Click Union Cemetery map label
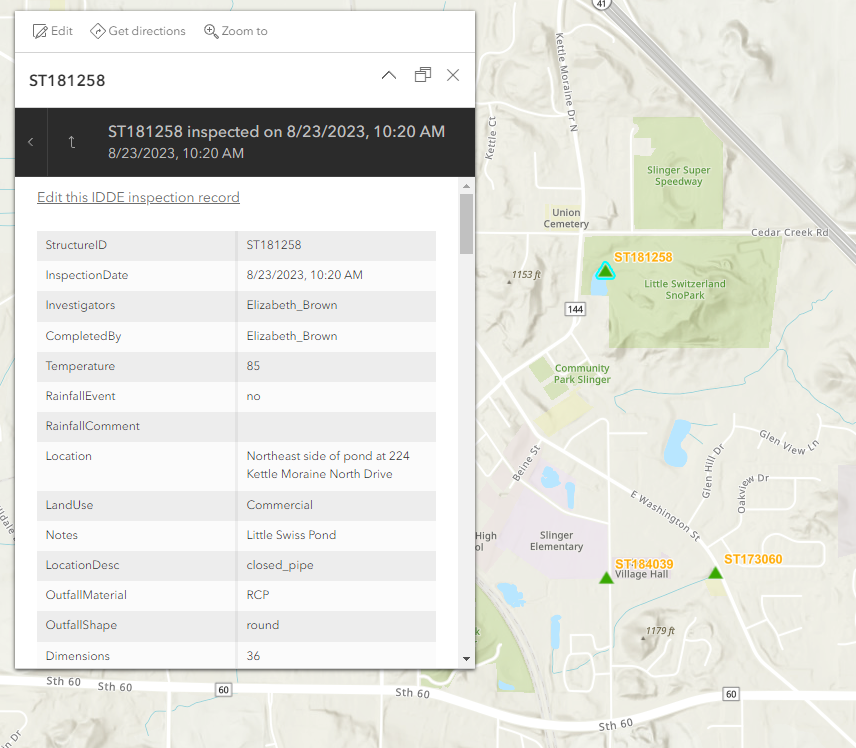The height and width of the screenshot is (748, 856). pyautogui.click(x=566, y=218)
